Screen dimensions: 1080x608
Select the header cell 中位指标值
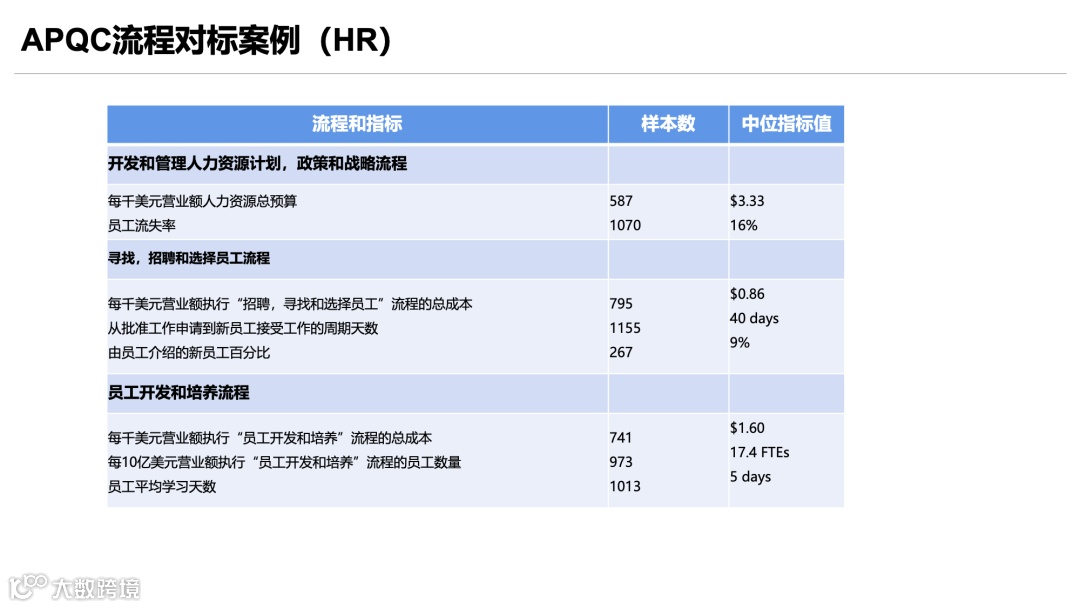(786, 124)
